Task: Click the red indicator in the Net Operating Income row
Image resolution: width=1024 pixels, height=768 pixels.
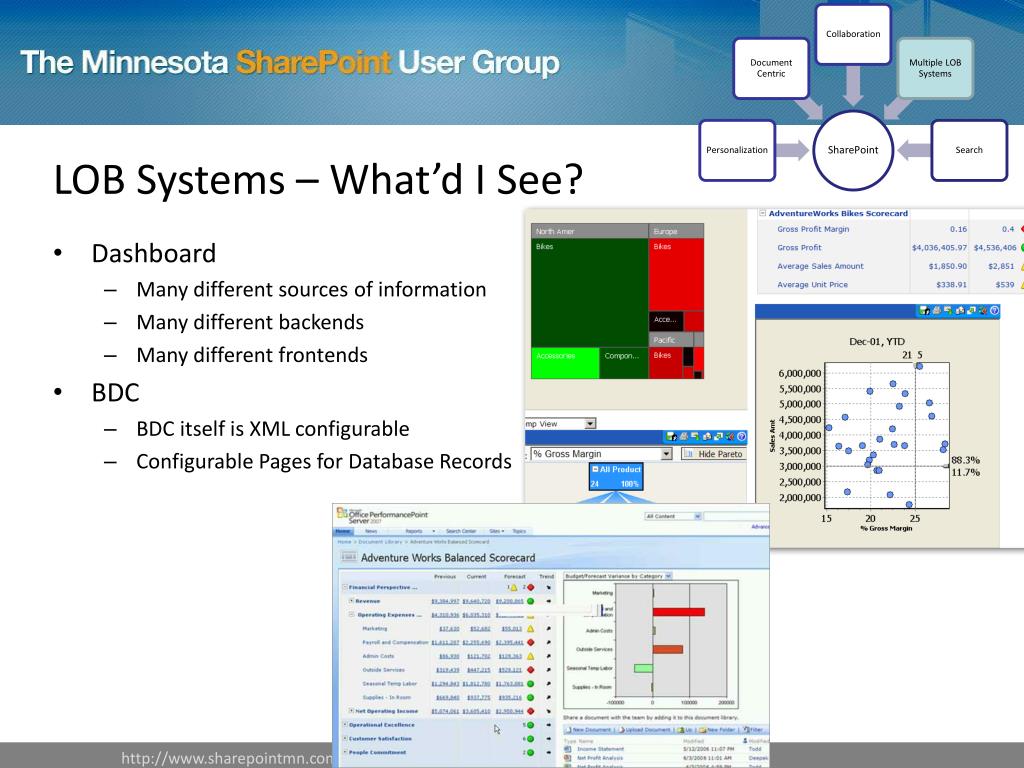Action: 530,711
